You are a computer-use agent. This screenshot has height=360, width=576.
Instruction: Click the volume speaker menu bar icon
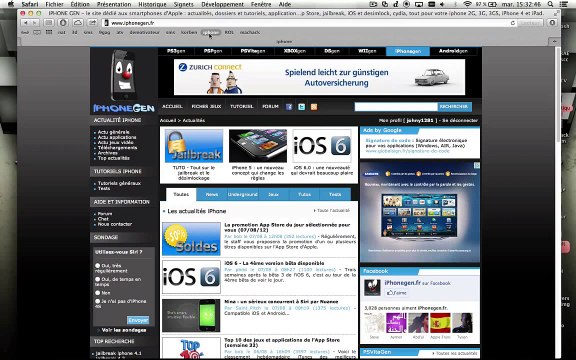[442, 4]
